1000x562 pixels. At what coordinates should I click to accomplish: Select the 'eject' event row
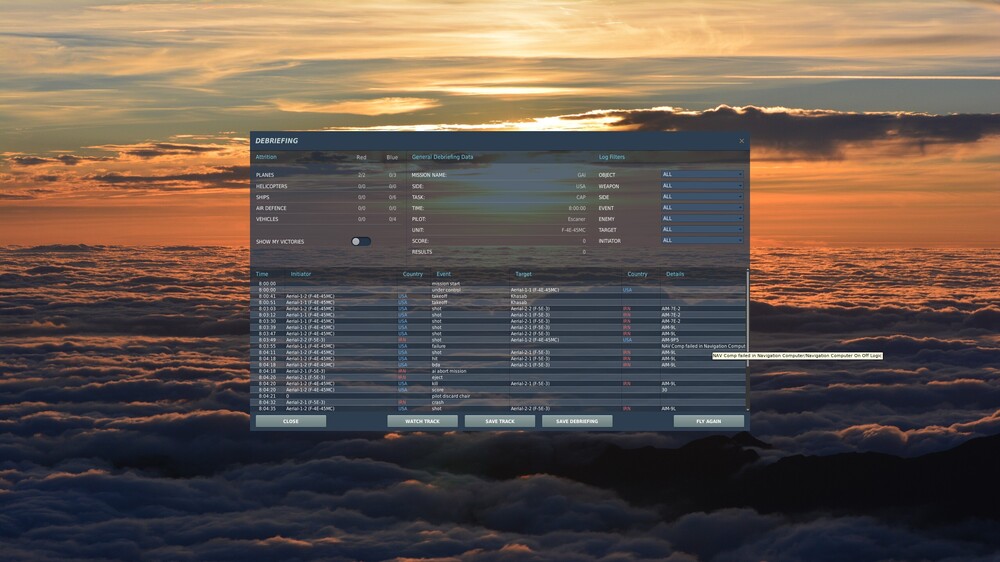[x=500, y=378]
